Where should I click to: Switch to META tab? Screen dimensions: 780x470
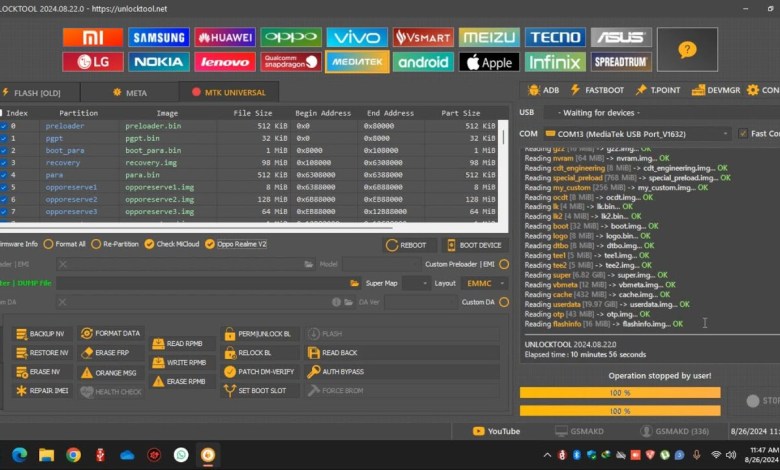130,93
